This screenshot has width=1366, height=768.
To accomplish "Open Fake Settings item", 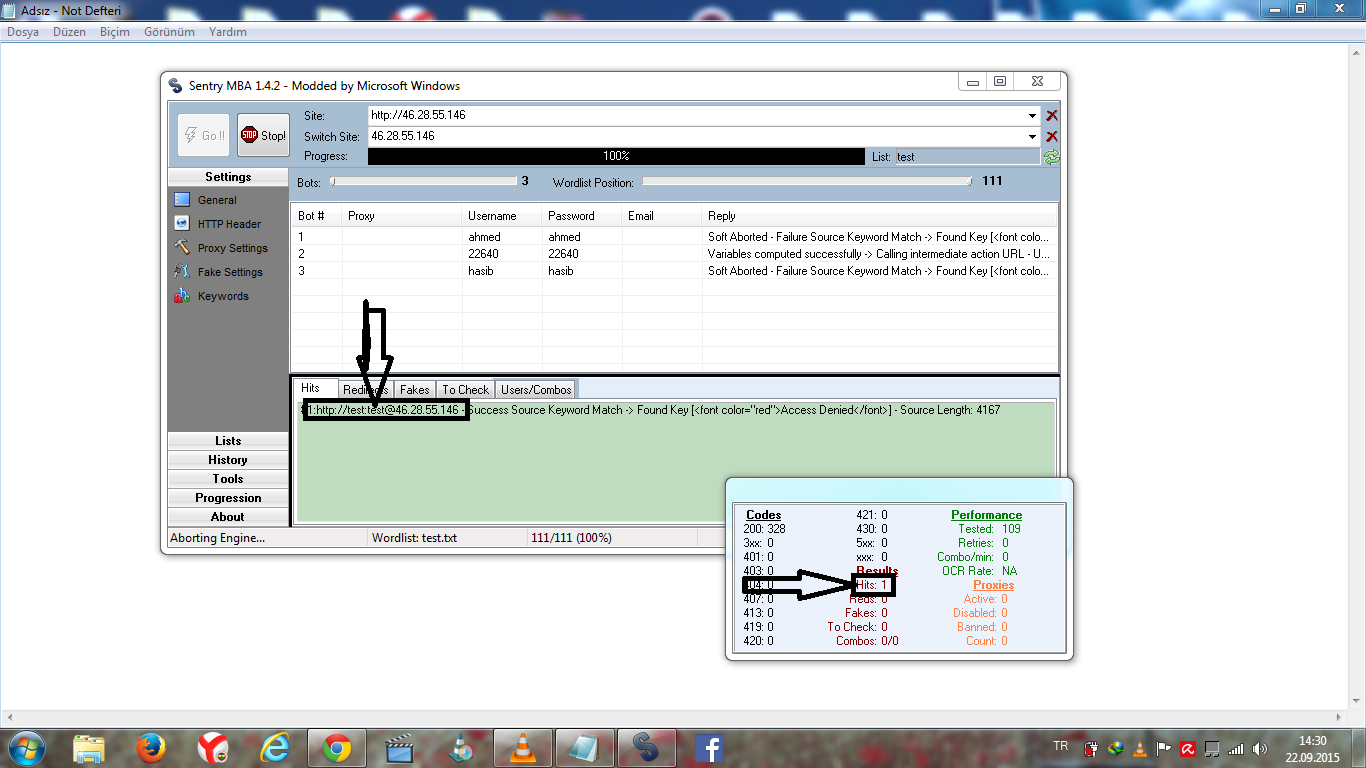I will pos(229,272).
